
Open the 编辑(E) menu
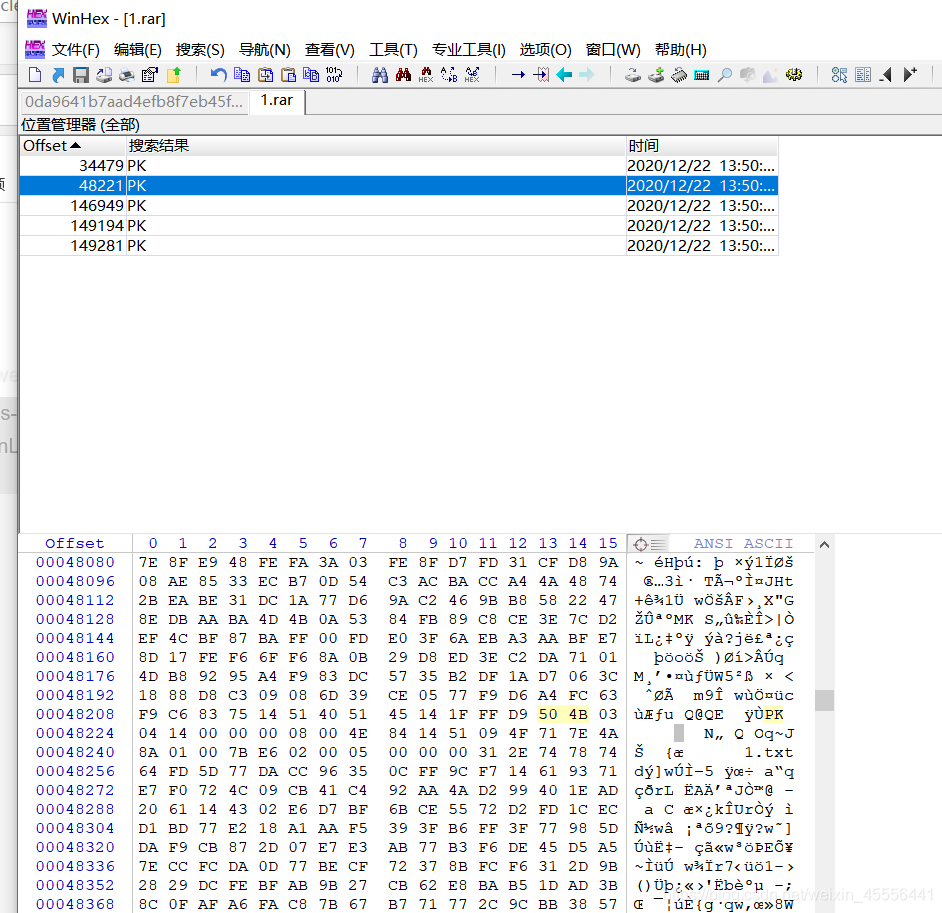point(138,50)
